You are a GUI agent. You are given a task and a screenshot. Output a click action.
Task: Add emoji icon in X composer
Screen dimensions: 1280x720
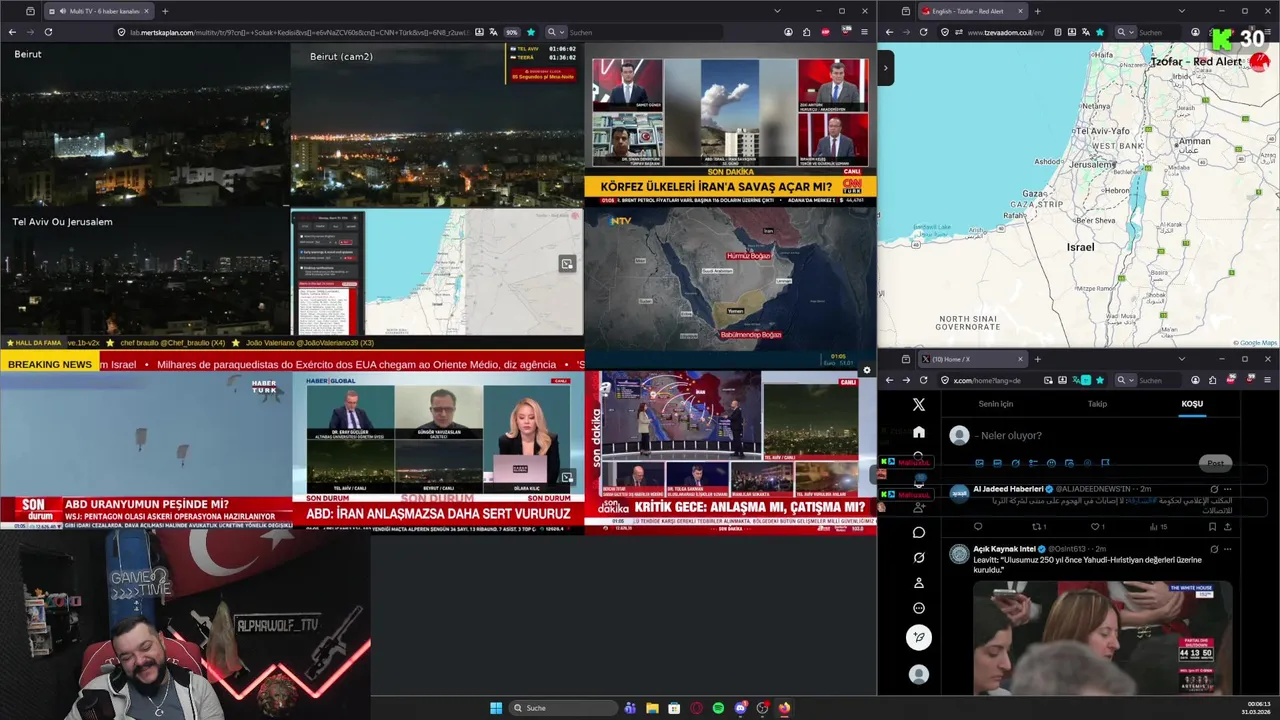coord(1051,463)
